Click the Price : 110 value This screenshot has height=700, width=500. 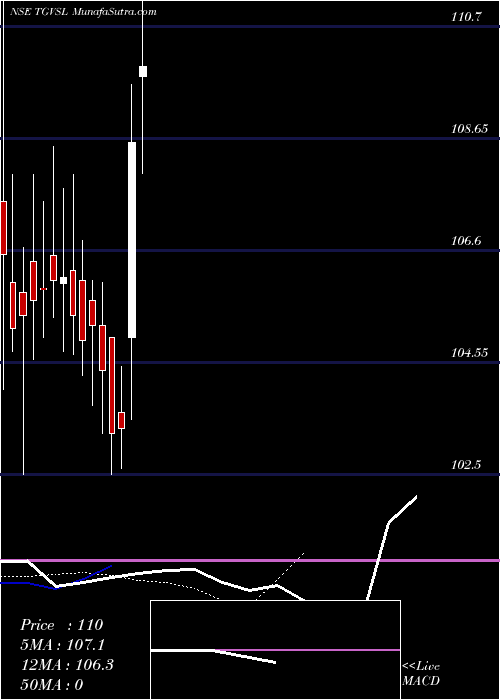coord(62,625)
